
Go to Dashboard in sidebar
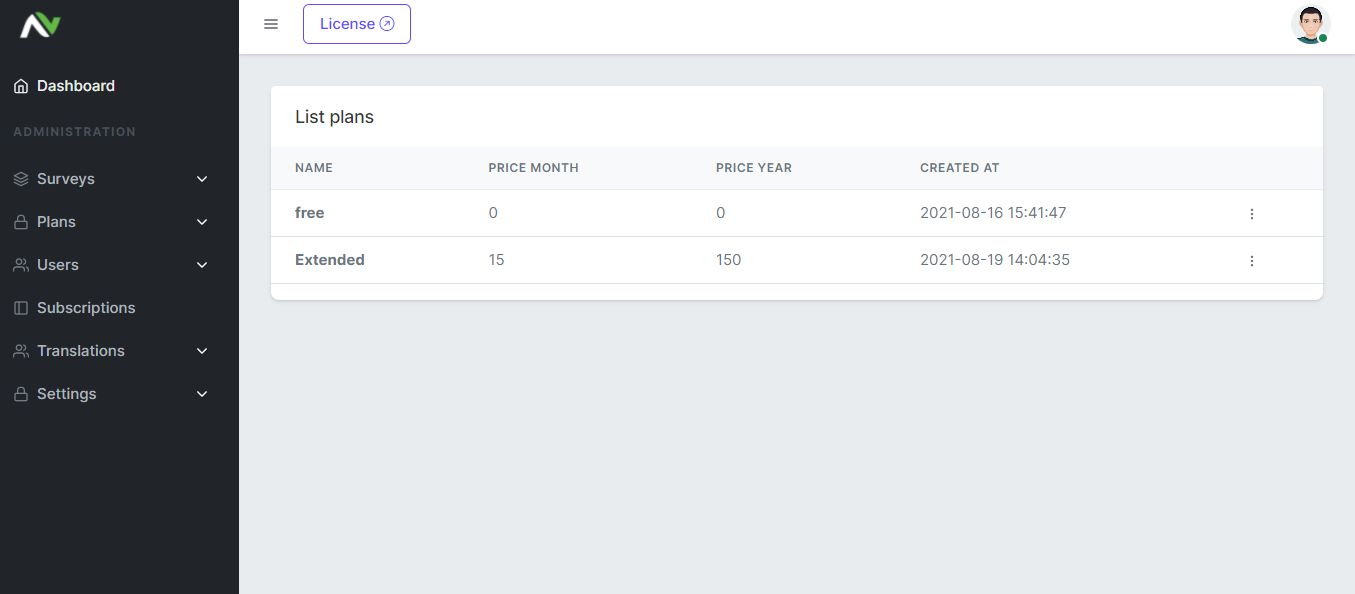76,86
